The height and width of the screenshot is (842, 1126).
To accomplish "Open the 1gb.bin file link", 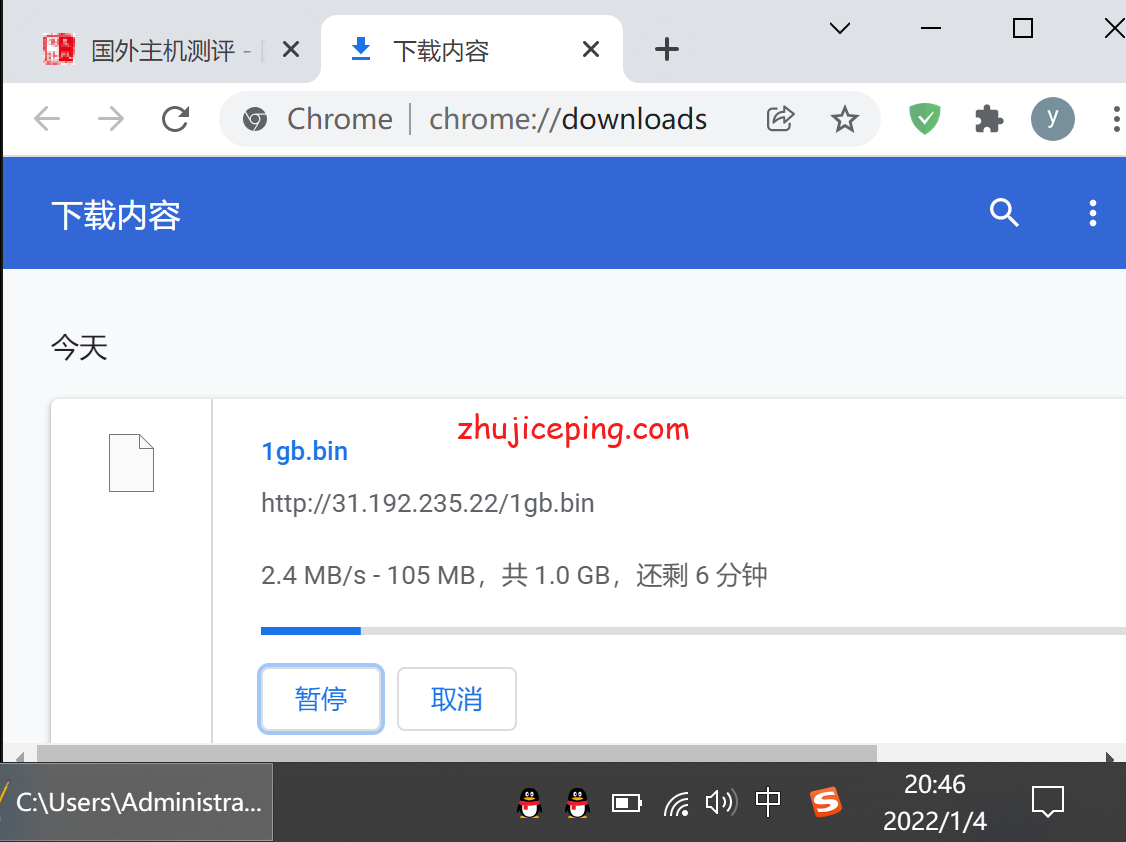I will (304, 451).
